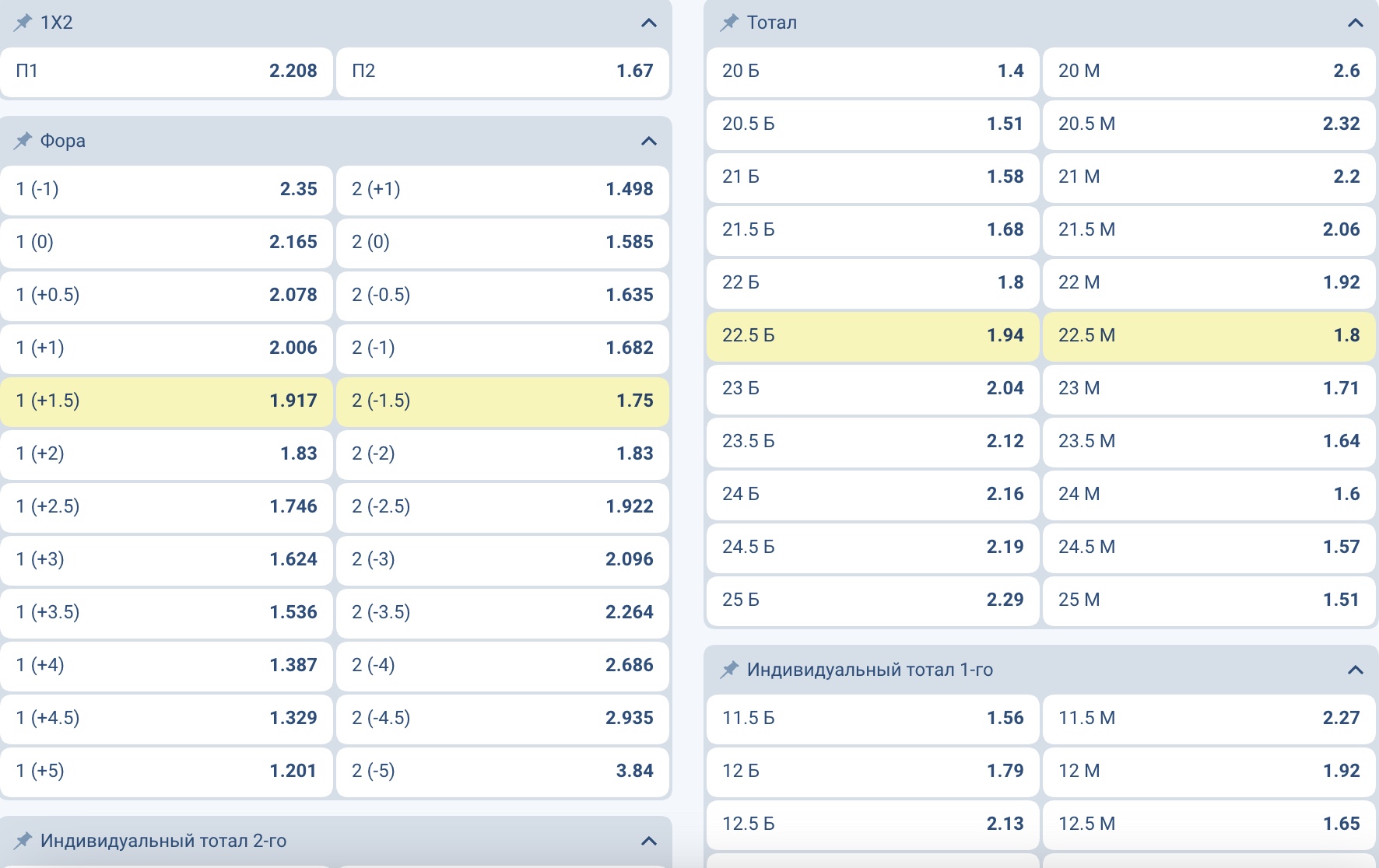Bet on total 22.5 Б at 1.94
Screen dimensions: 1379x868
[x=872, y=336]
